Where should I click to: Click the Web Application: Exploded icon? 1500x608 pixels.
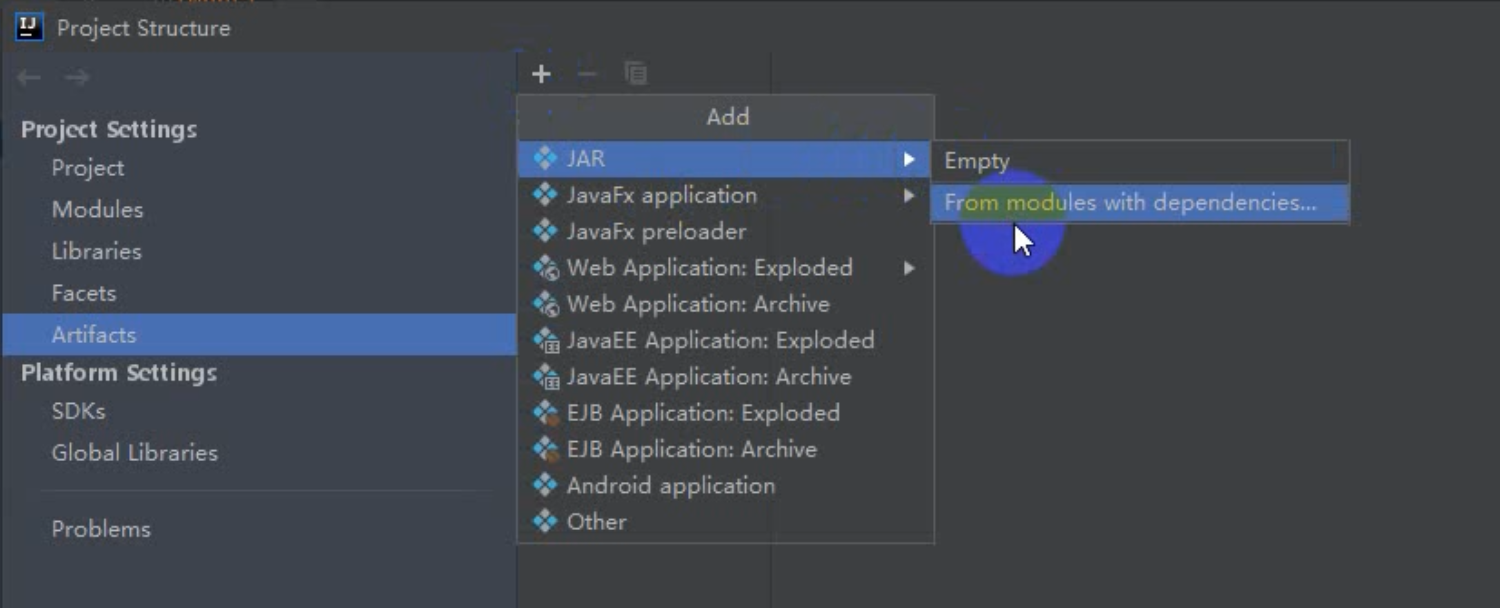(545, 267)
